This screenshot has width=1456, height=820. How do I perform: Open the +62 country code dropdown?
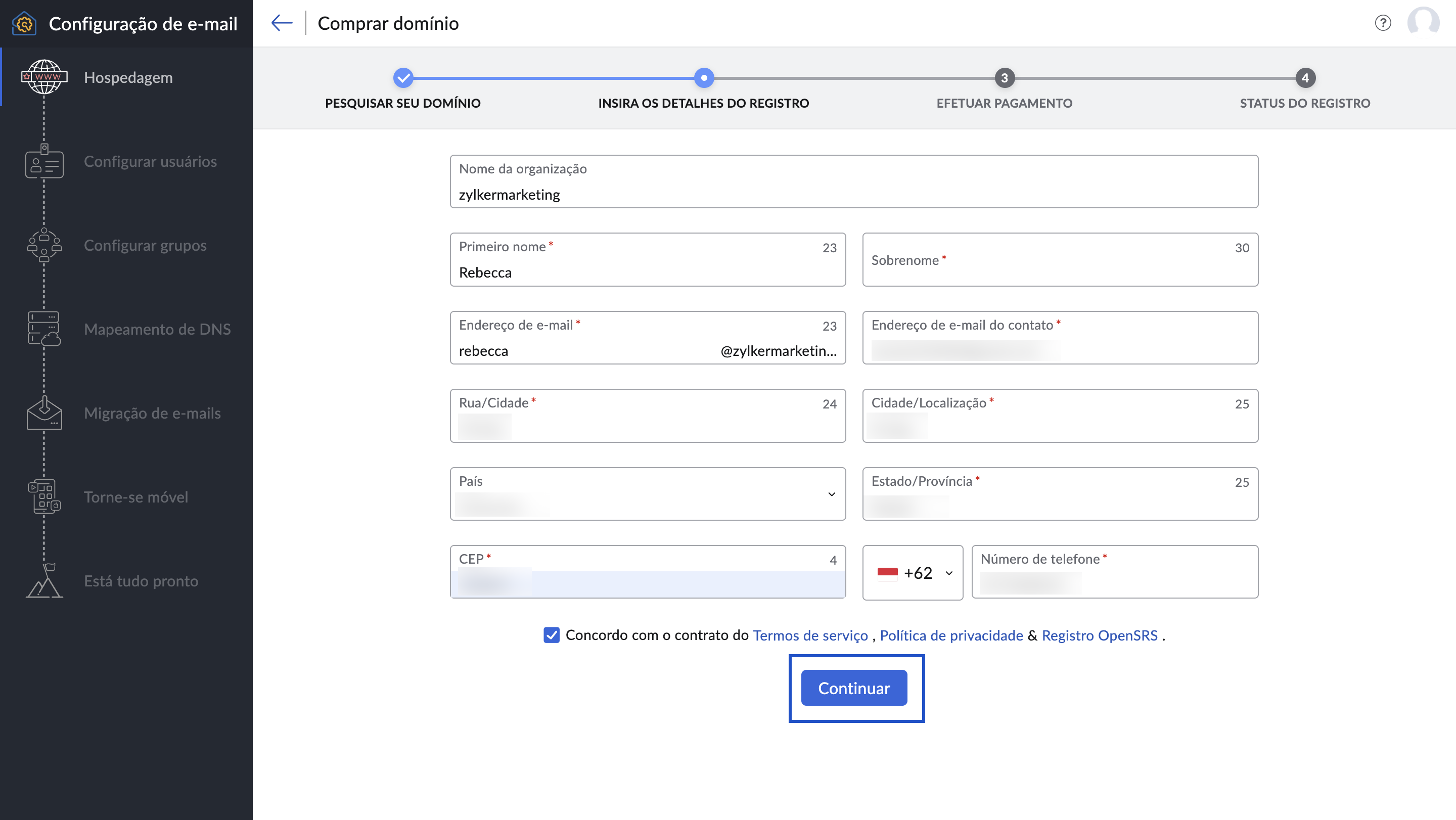click(x=912, y=572)
